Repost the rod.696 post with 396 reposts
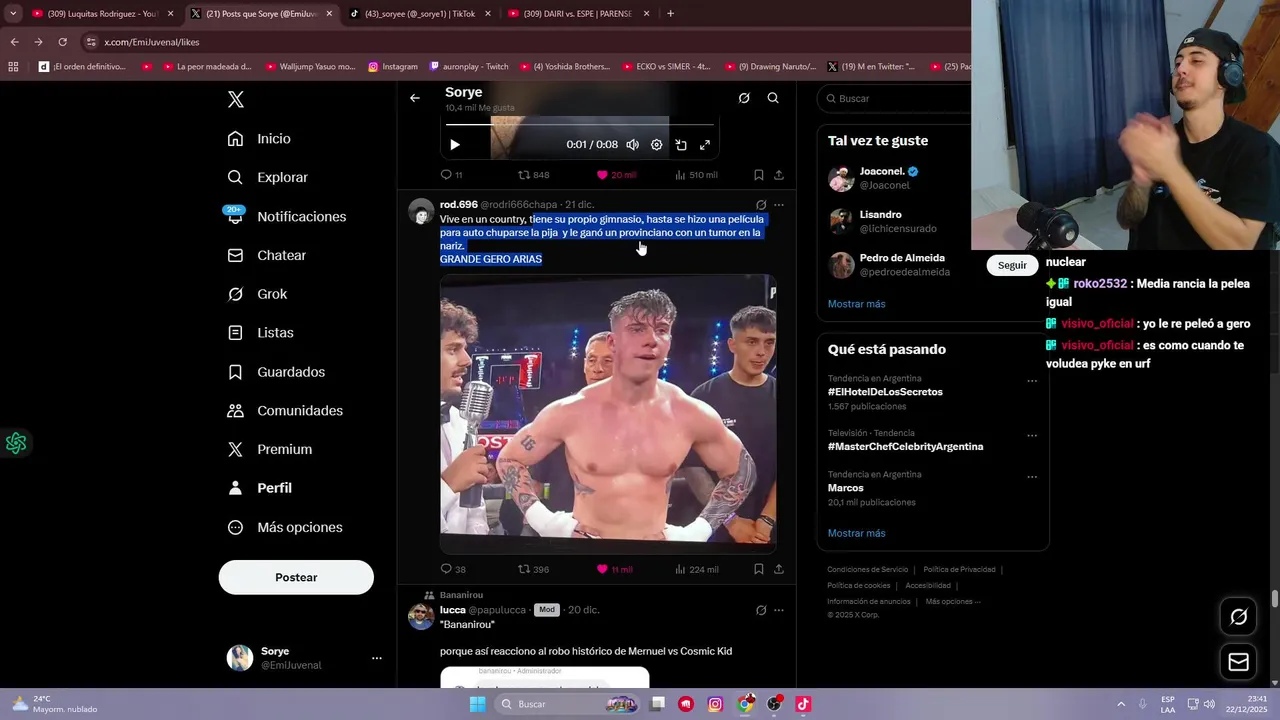 [533, 569]
